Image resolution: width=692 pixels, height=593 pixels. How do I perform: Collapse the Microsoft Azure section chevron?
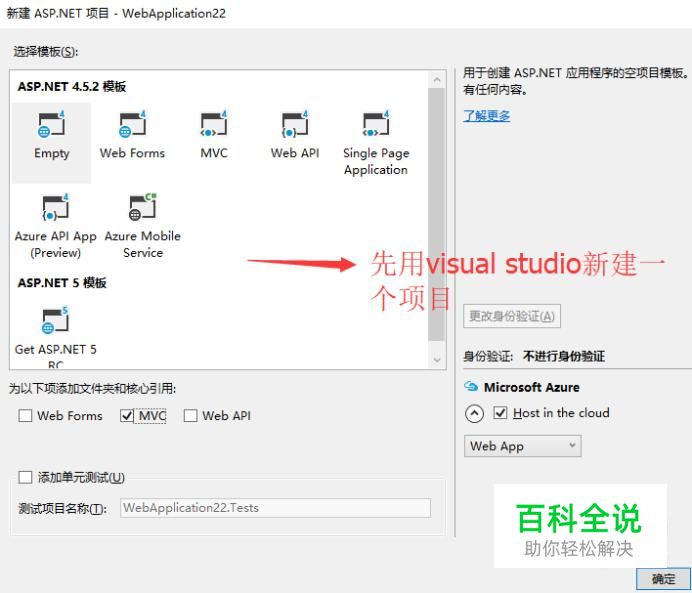(474, 413)
